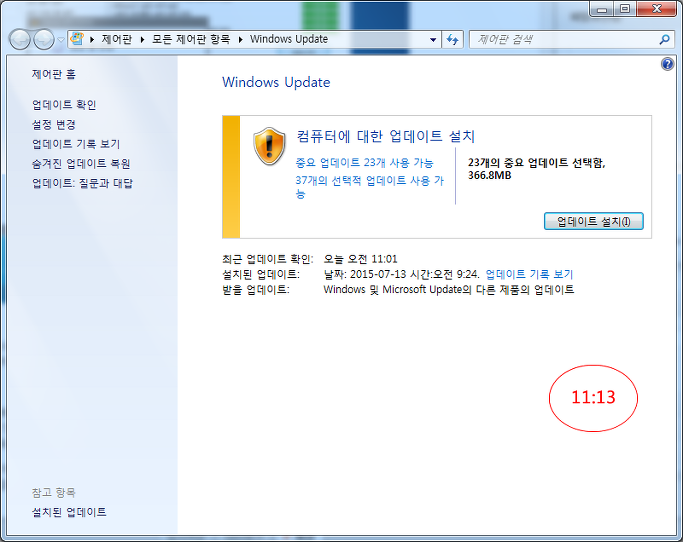Viewport: 683px width, 542px height.
Task: Open the address bar history dropdown
Action: (433, 40)
